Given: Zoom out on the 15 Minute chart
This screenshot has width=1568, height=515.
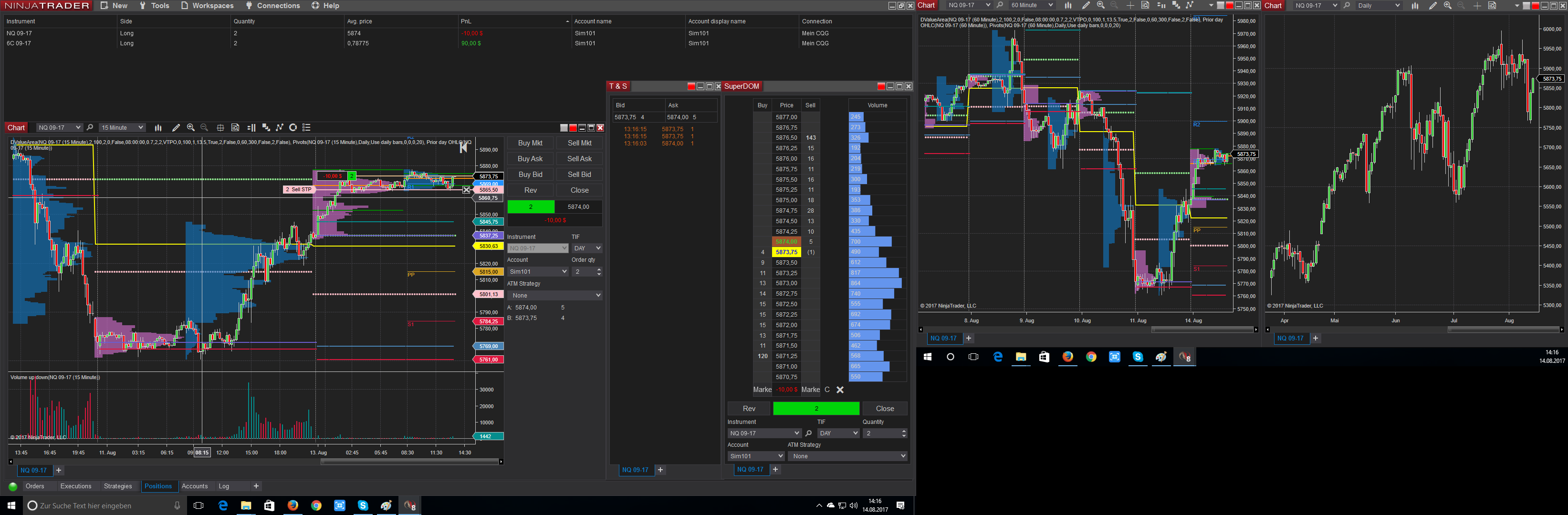Looking at the screenshot, I should 205,128.
